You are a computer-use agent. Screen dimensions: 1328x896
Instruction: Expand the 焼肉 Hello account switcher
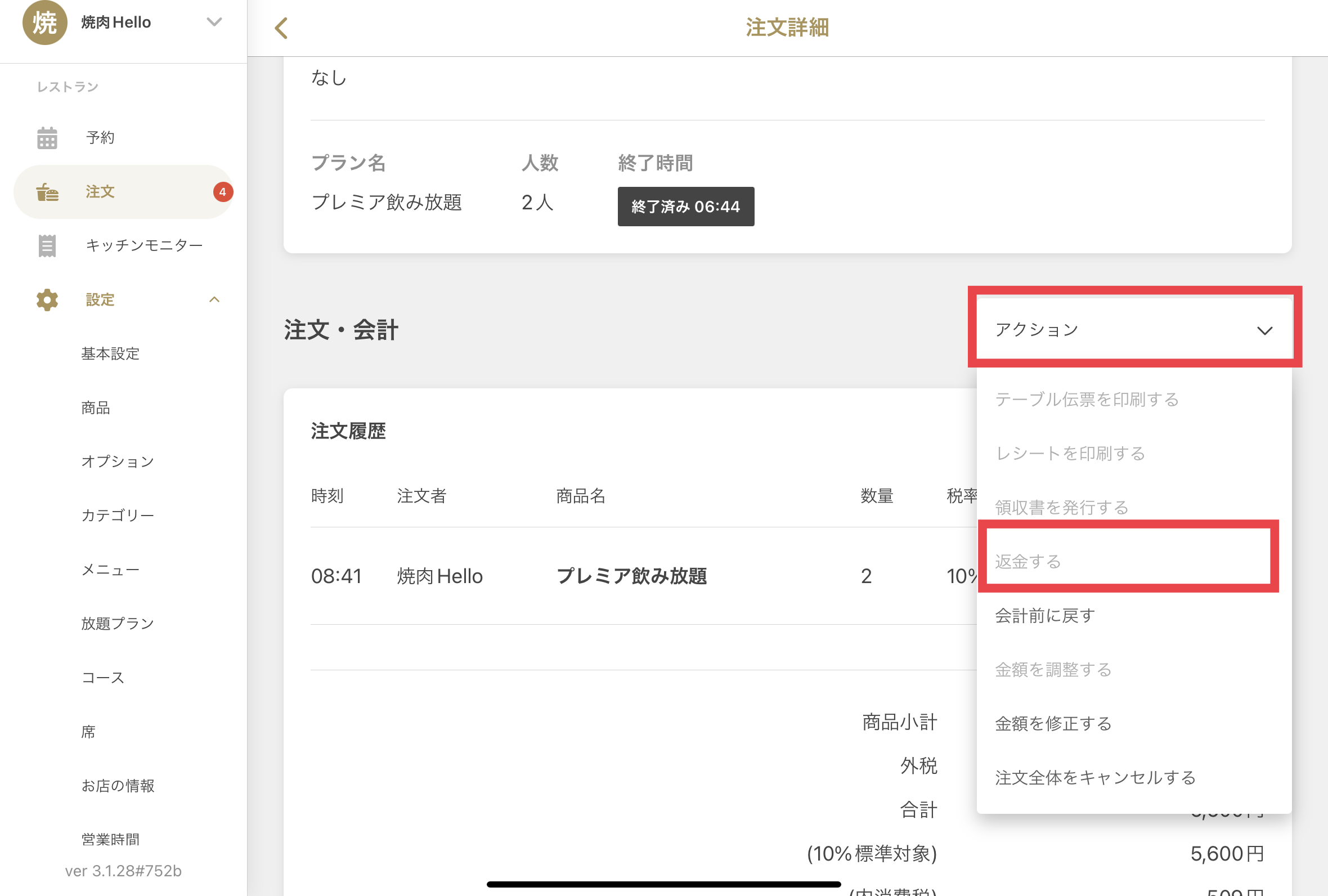coord(214,22)
